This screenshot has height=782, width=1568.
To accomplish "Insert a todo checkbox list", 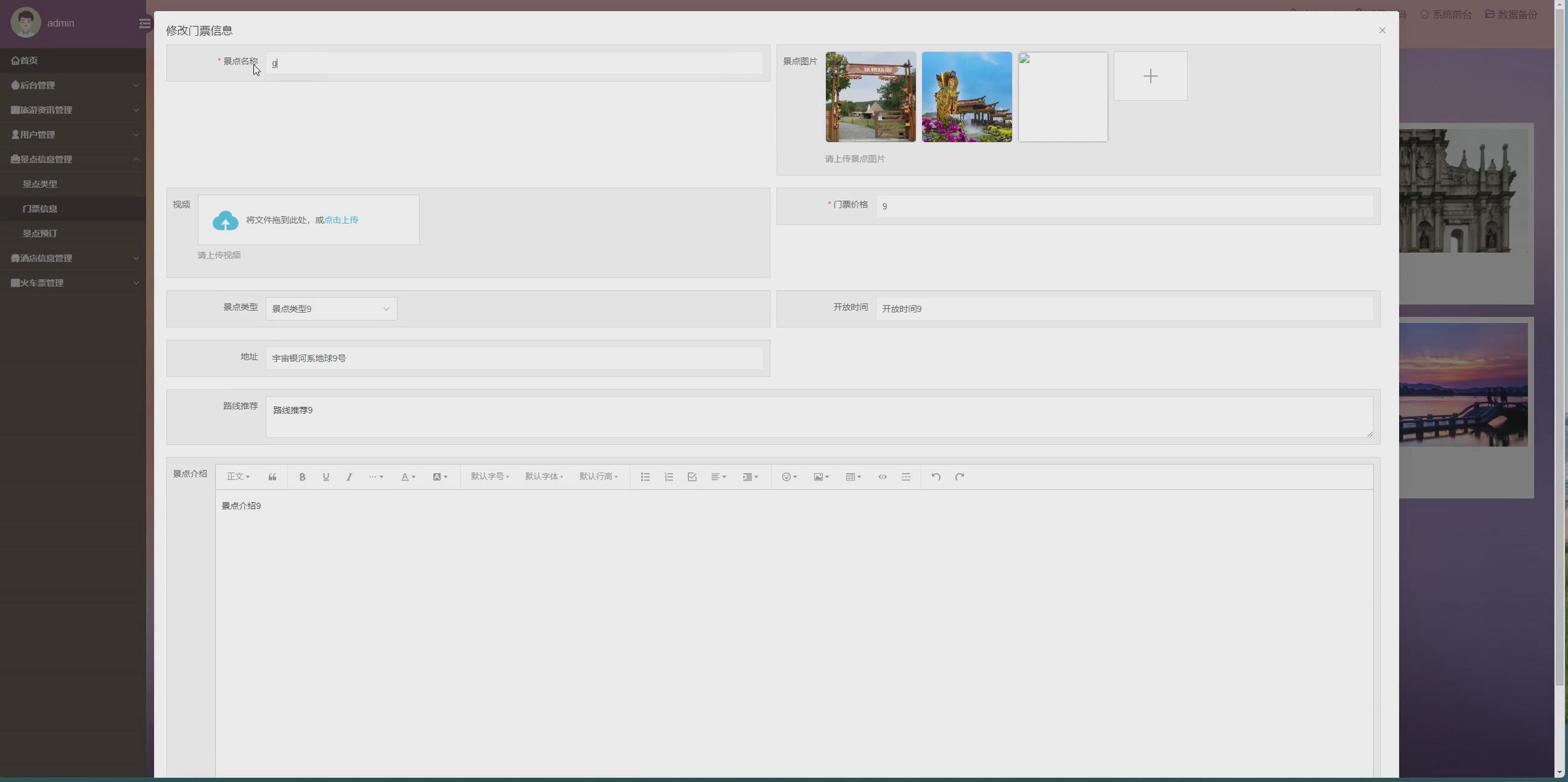I will pos(692,477).
